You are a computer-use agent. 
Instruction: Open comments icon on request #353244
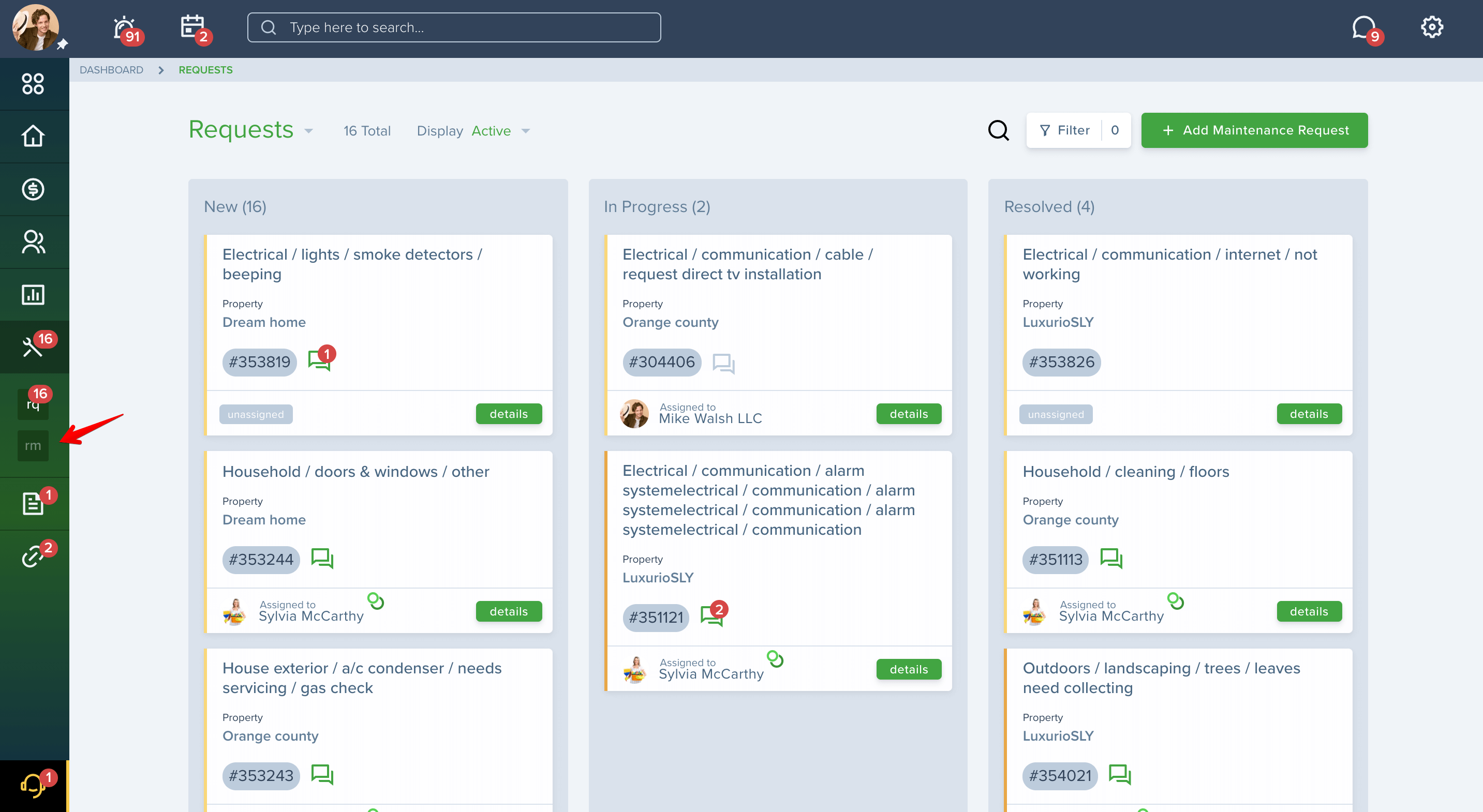tap(322, 558)
